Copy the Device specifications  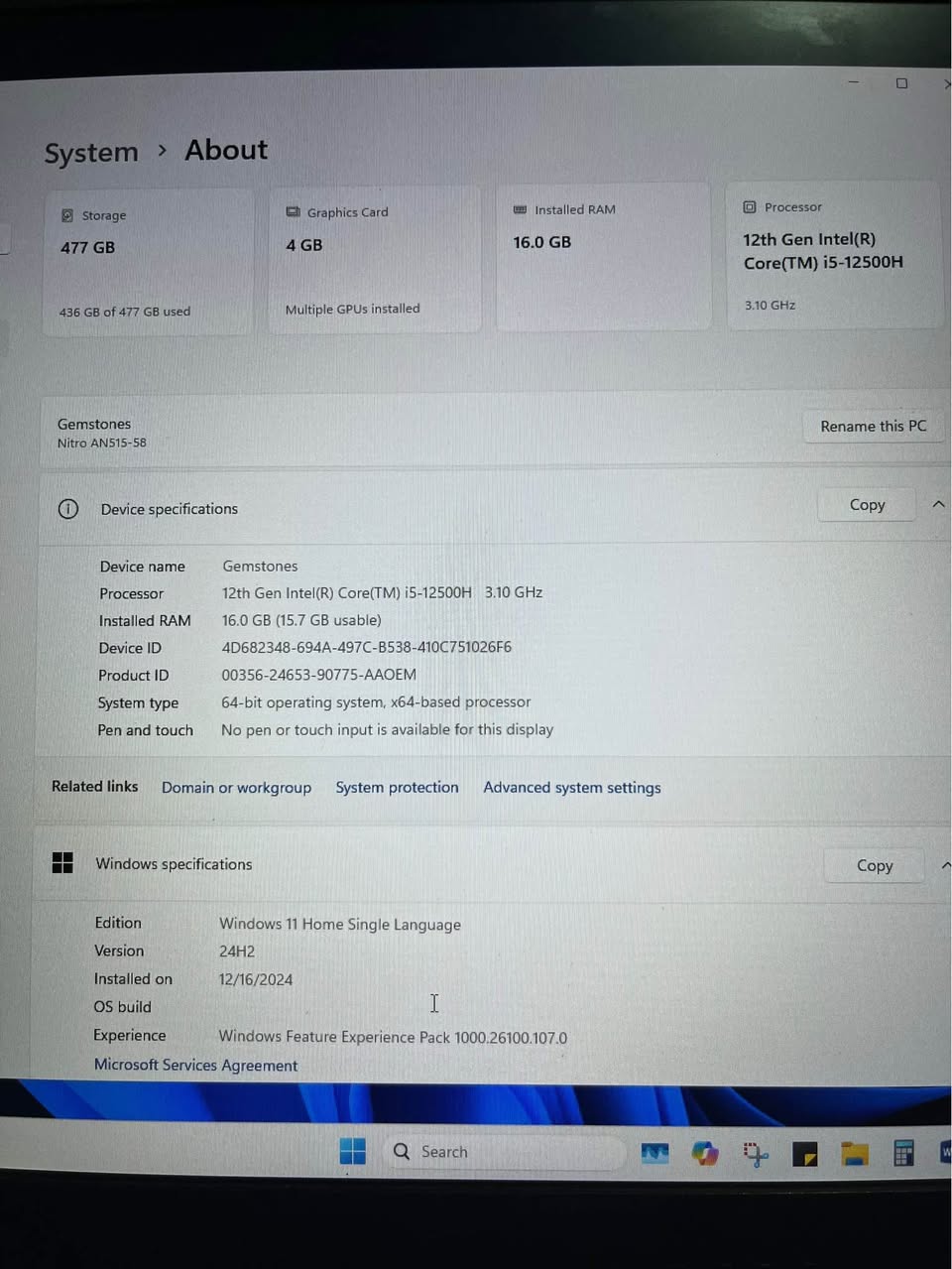pyautogui.click(x=867, y=505)
